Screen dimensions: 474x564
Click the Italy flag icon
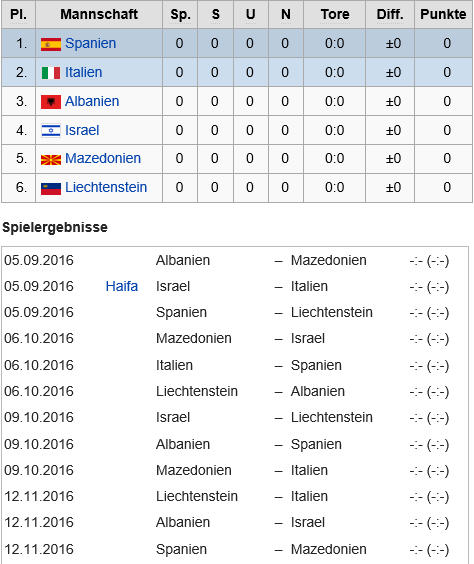pyautogui.click(x=51, y=73)
